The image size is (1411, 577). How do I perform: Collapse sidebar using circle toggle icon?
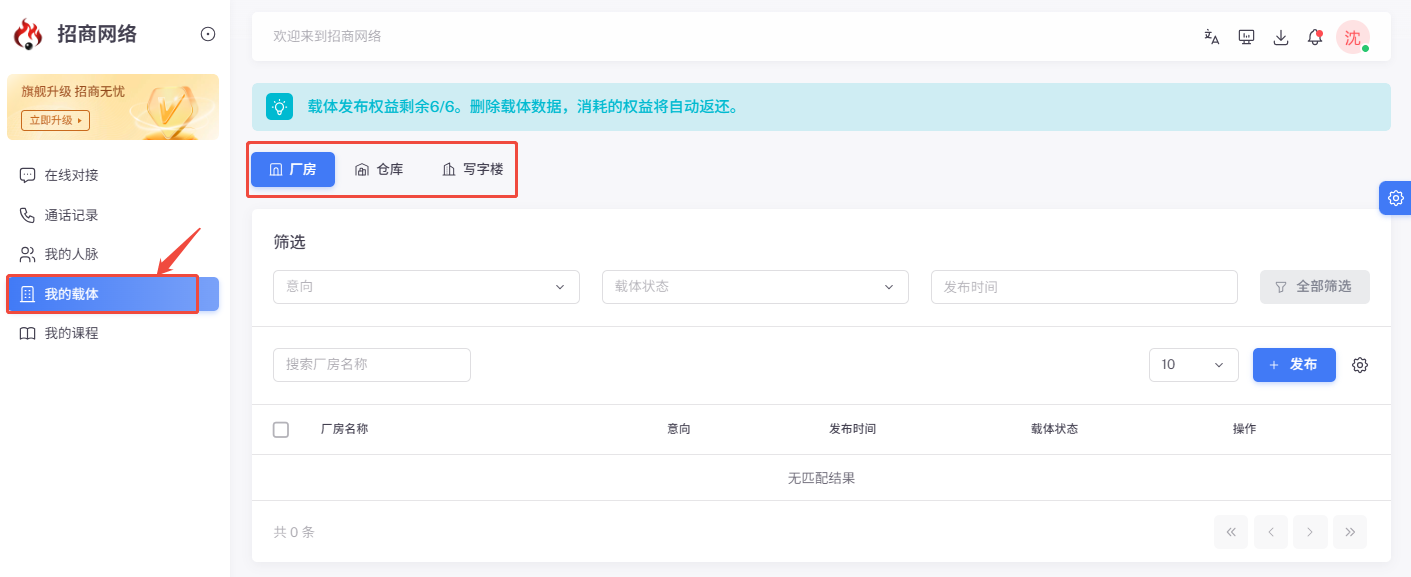pyautogui.click(x=208, y=34)
